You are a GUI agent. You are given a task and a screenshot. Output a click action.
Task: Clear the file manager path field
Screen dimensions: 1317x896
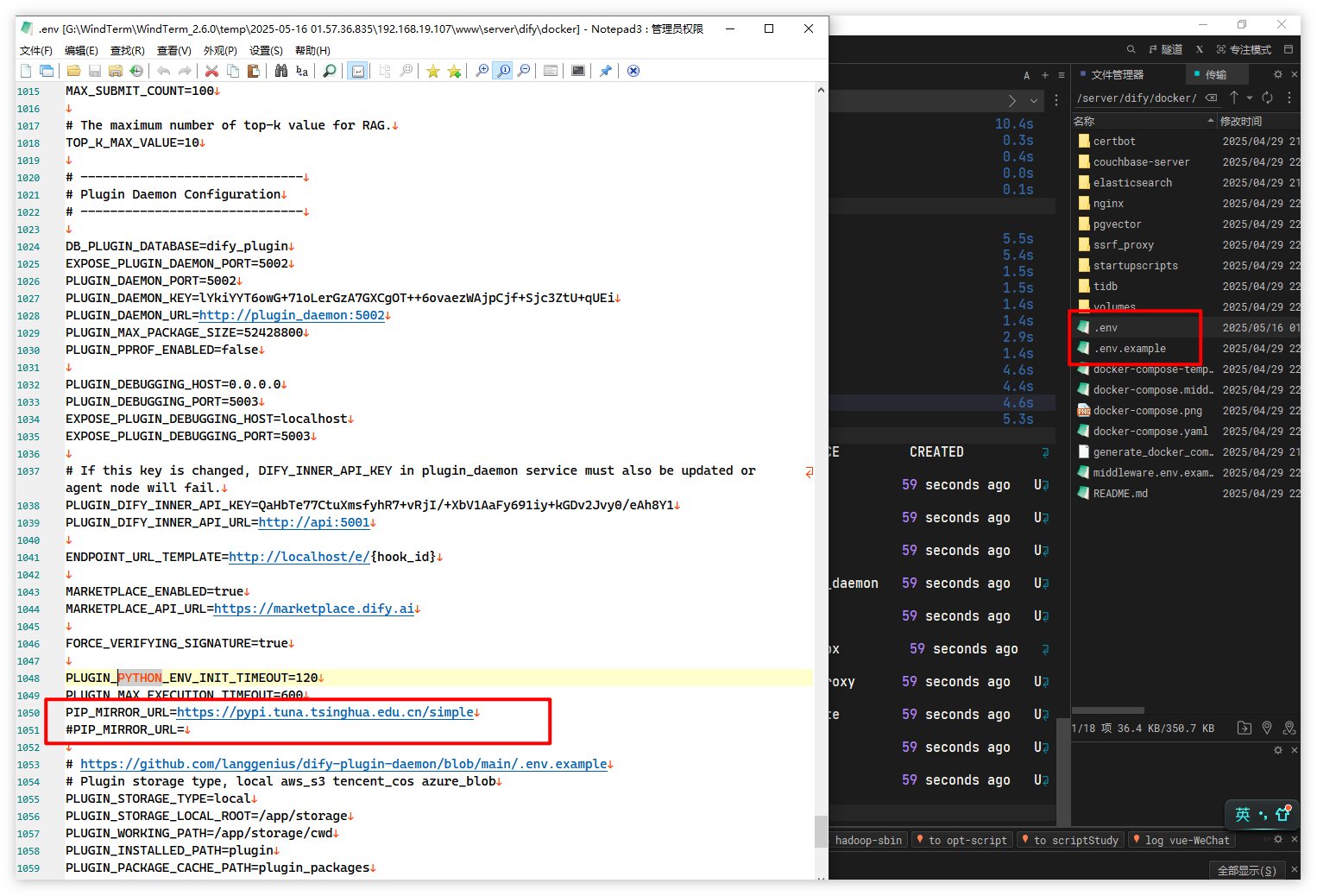pyautogui.click(x=1211, y=98)
